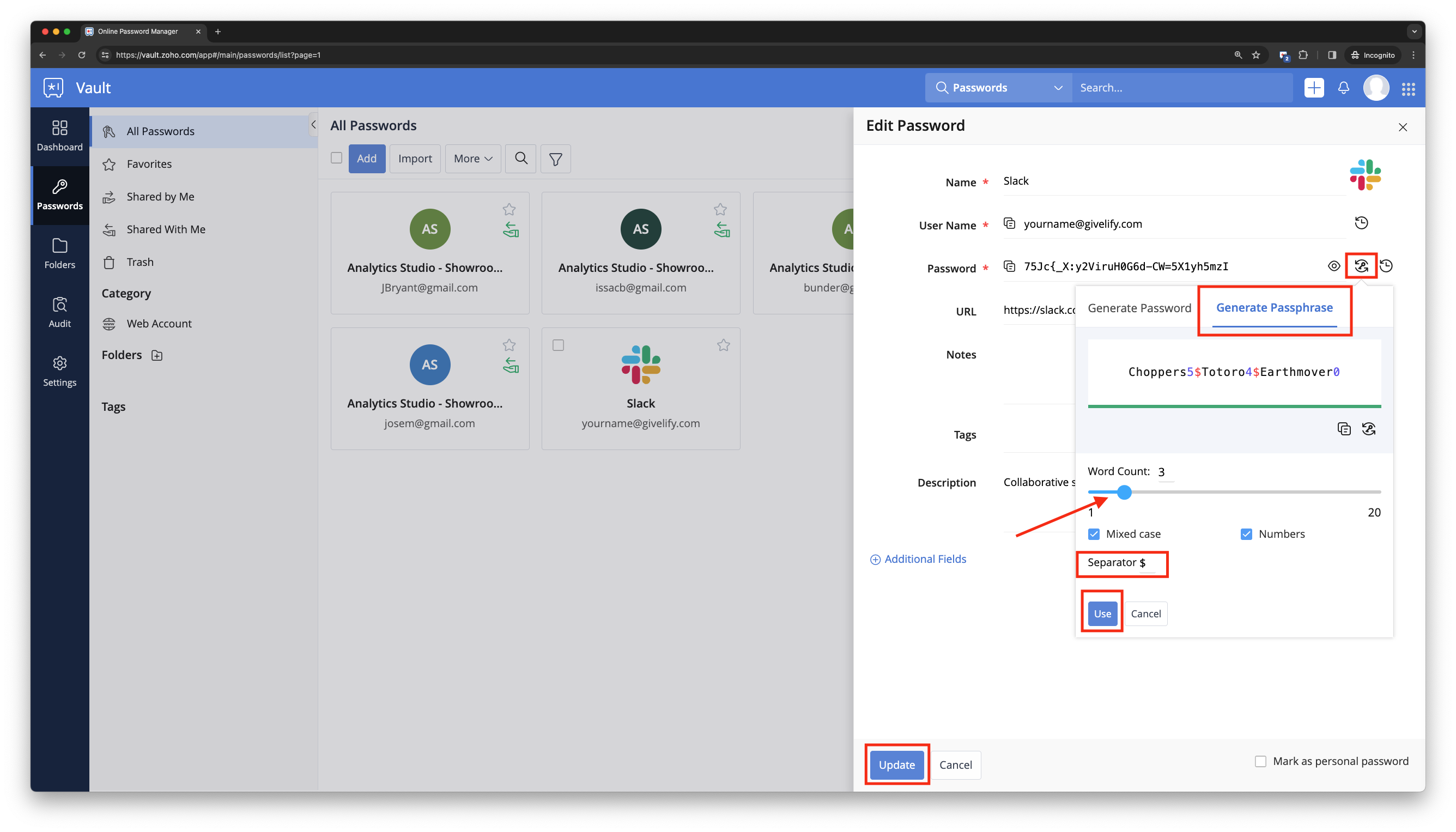Click the search magnifier in passwords toolbar
The image size is (1456, 832).
pyautogui.click(x=520, y=159)
